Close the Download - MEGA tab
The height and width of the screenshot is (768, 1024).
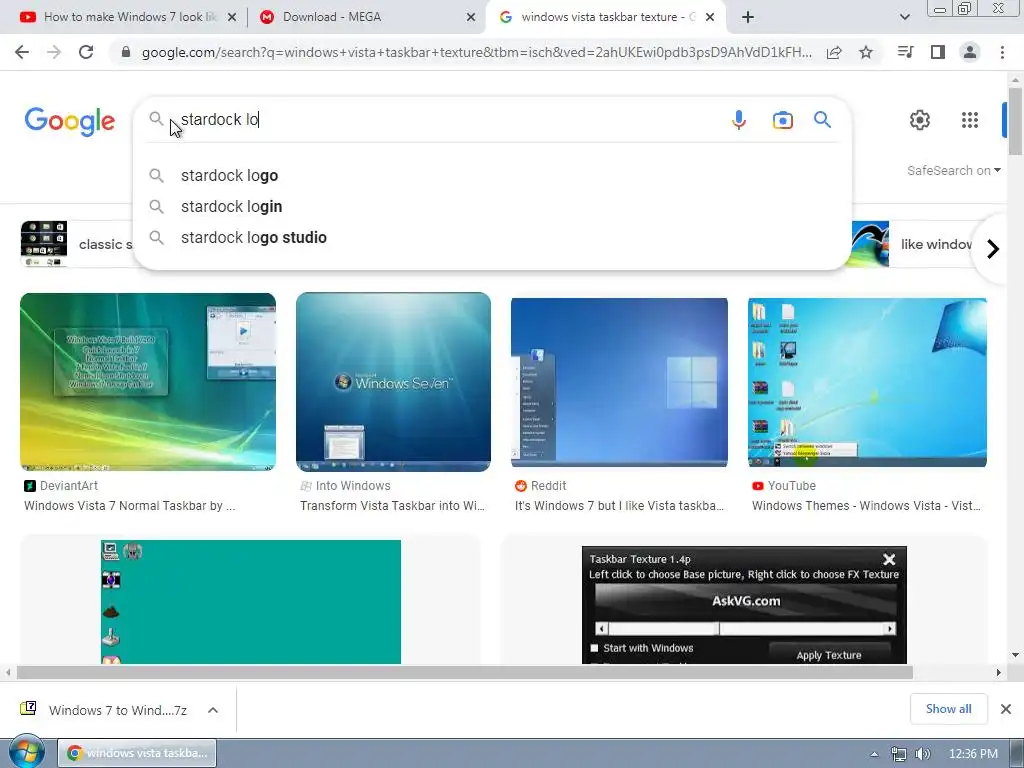click(471, 18)
